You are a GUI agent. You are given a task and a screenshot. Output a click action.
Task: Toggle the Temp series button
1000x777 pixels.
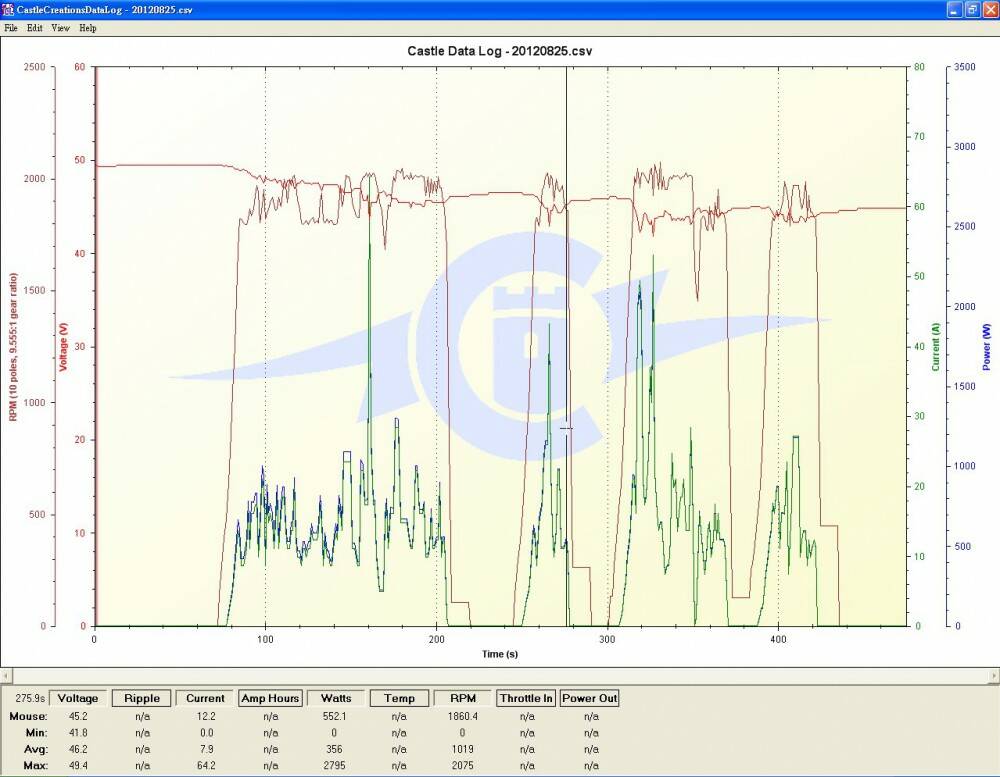coord(399,698)
